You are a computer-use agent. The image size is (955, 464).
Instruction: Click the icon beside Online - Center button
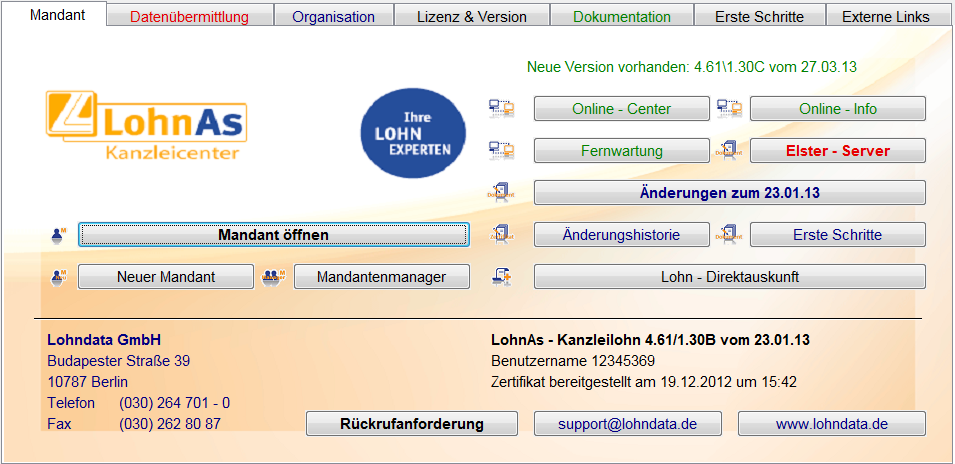point(501,108)
